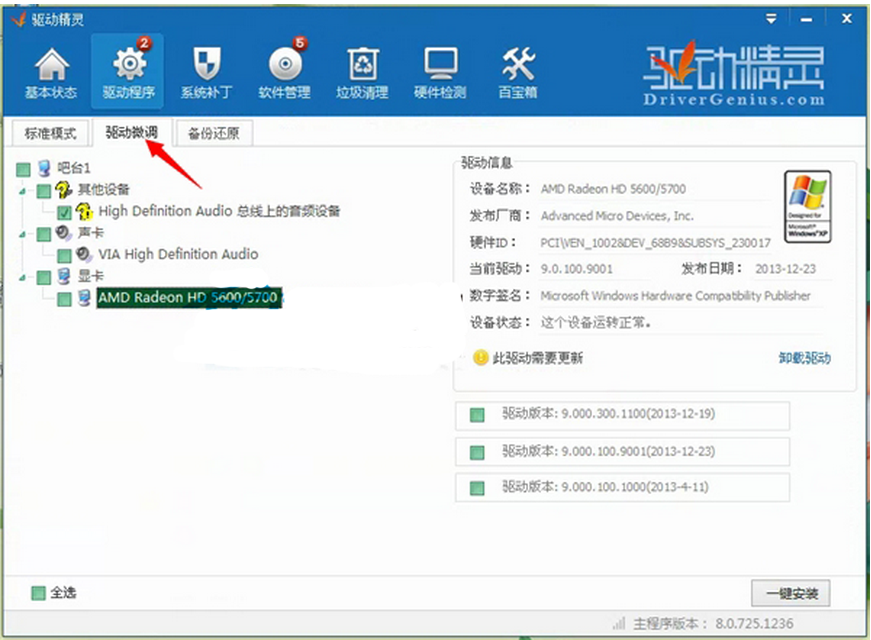871x640 pixels.
Task: Open the 系统补丁 shield section
Action: 206,73
